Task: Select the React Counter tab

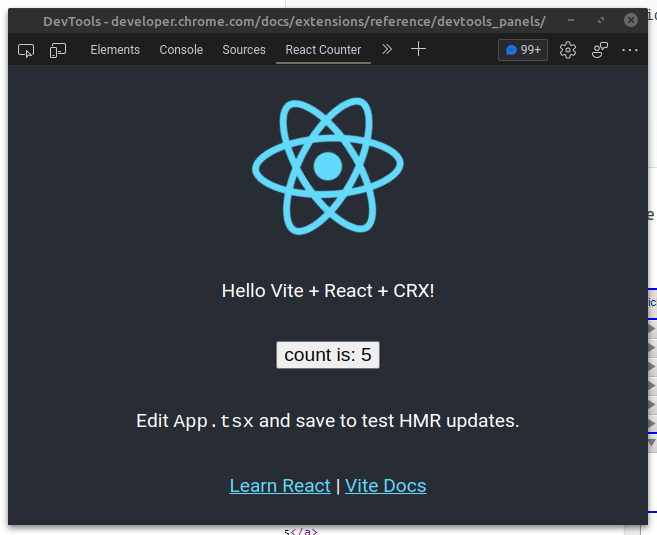Action: [323, 50]
